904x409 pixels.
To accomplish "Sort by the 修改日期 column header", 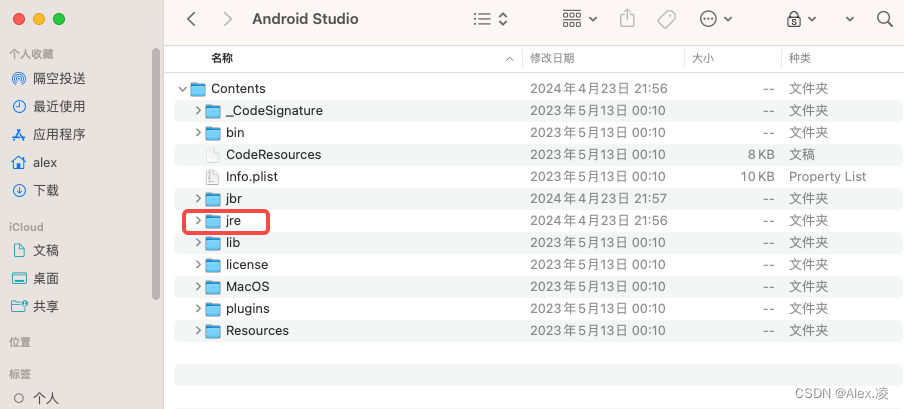I will [x=552, y=58].
